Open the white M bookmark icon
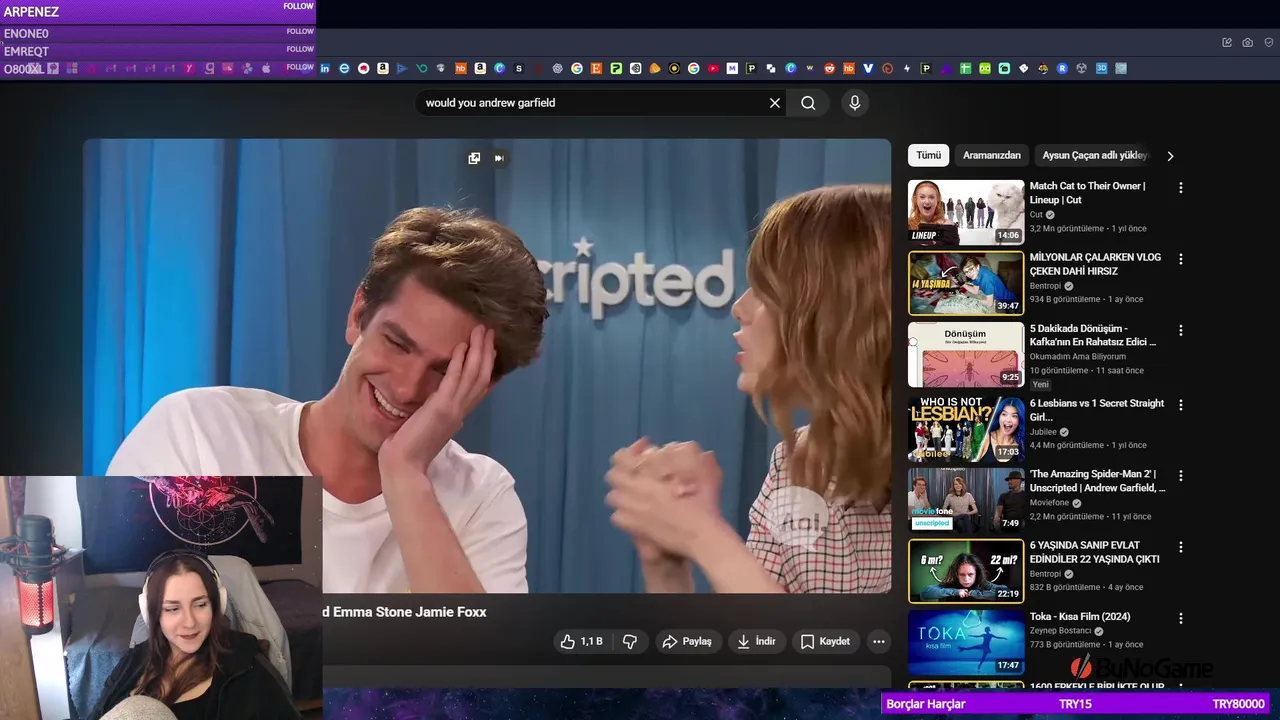Screen dimensions: 1280x720 tap(732, 68)
